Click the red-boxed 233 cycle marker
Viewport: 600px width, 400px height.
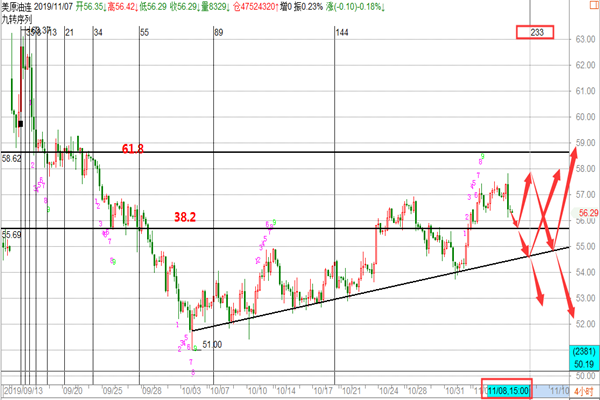pyautogui.click(x=535, y=33)
